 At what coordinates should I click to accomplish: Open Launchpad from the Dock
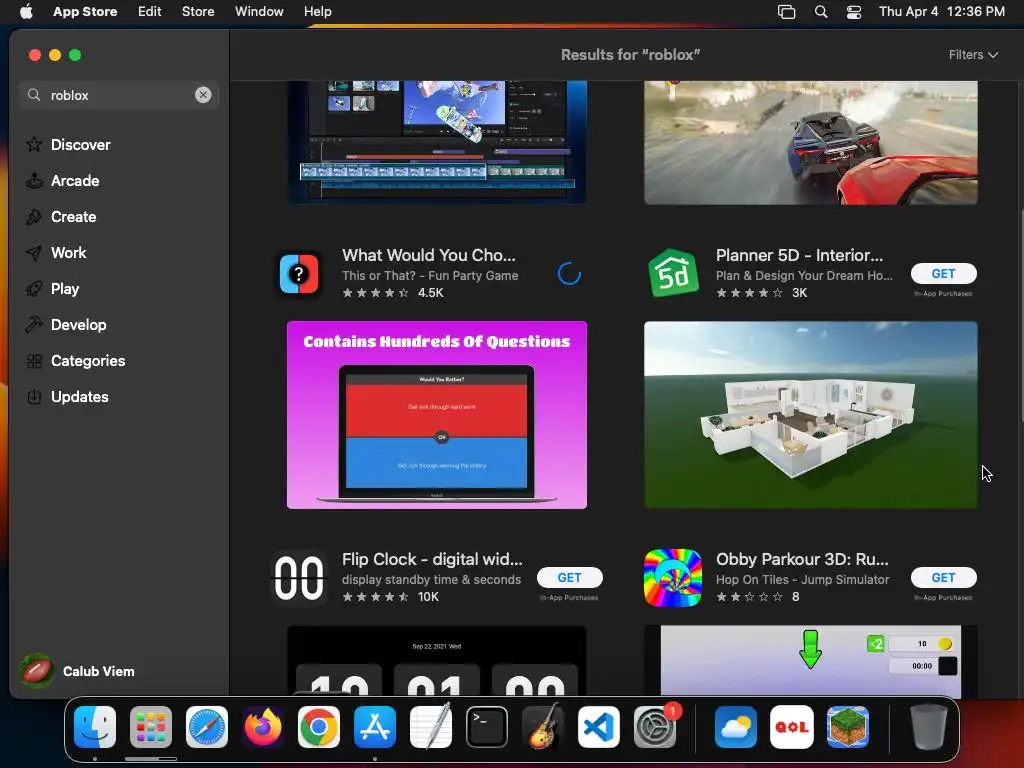pos(151,727)
